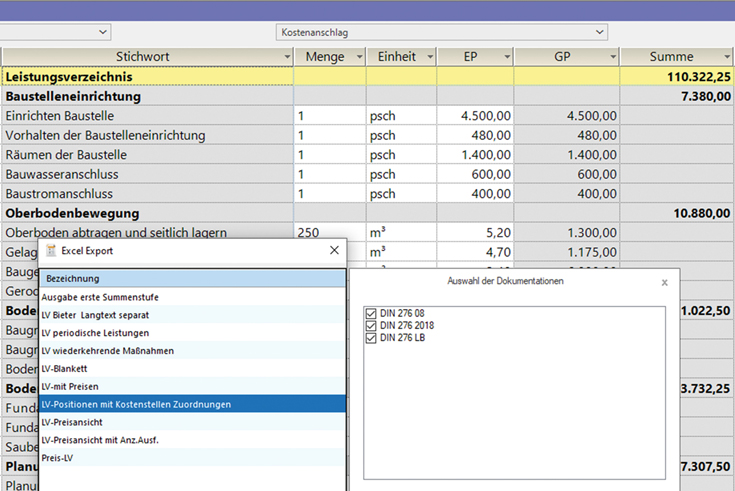The image size is (735, 491).
Task: Open the Einheit column filter arrow
Action: 428,57
